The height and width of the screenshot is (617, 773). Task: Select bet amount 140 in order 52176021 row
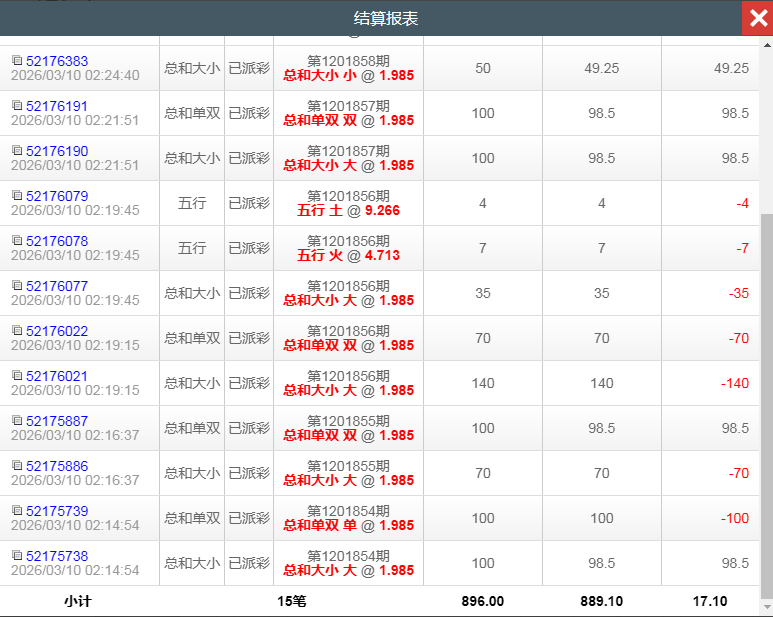click(x=483, y=383)
